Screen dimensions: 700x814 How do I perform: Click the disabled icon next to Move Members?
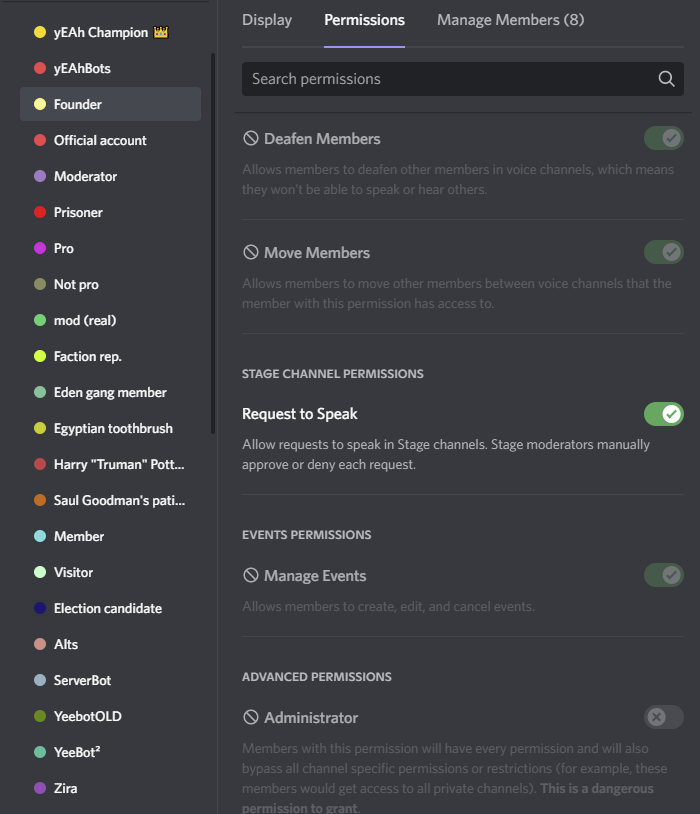[251, 253]
